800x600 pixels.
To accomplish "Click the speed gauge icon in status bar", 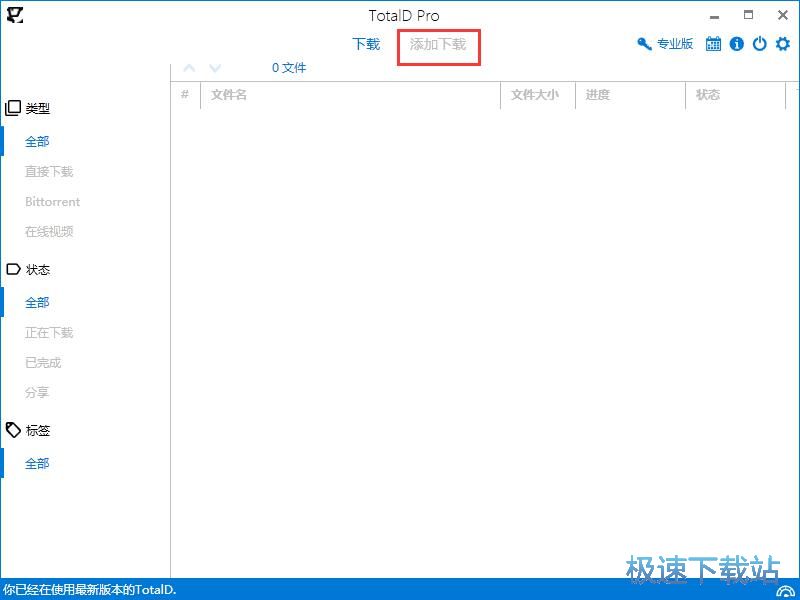I will 785,591.
